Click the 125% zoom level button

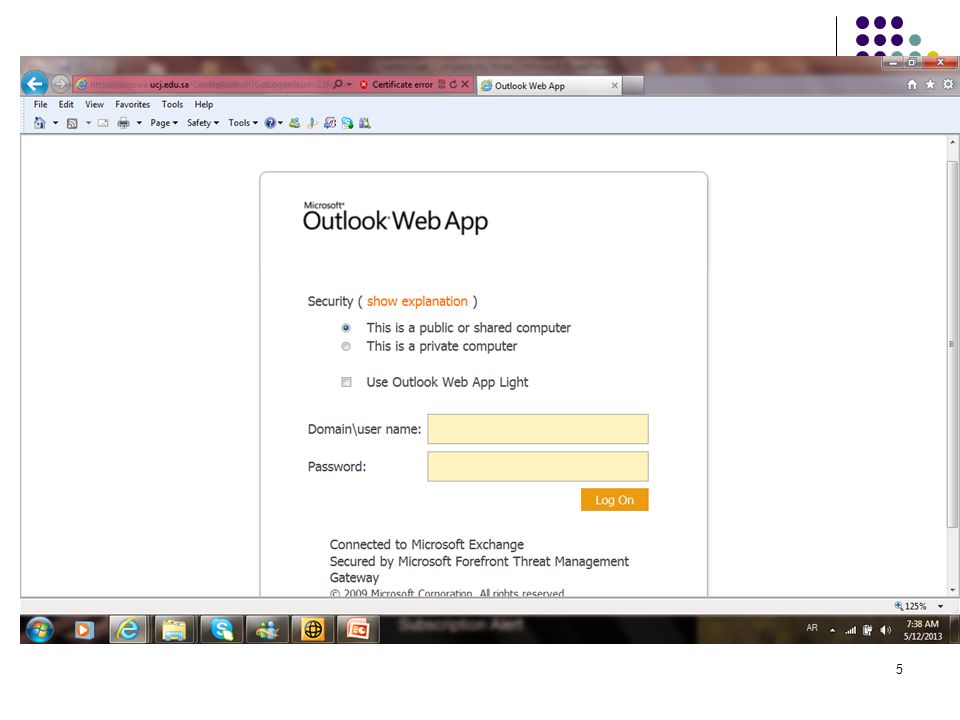(910, 606)
